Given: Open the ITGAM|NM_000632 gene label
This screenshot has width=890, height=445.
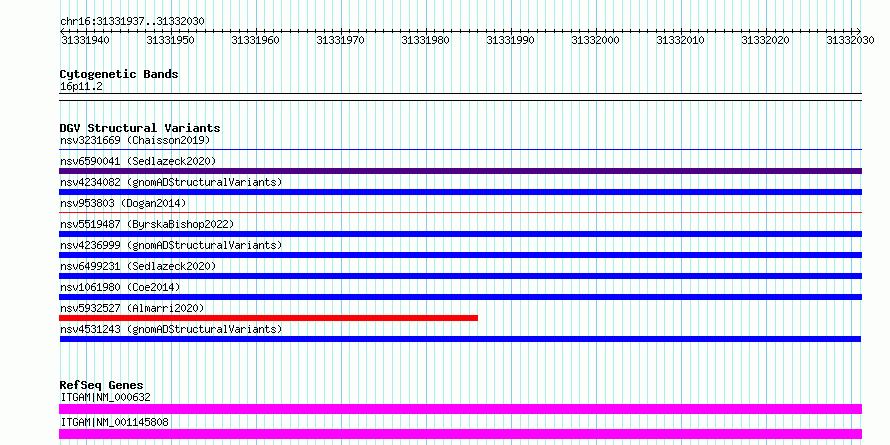Looking at the screenshot, I should pos(106,397).
